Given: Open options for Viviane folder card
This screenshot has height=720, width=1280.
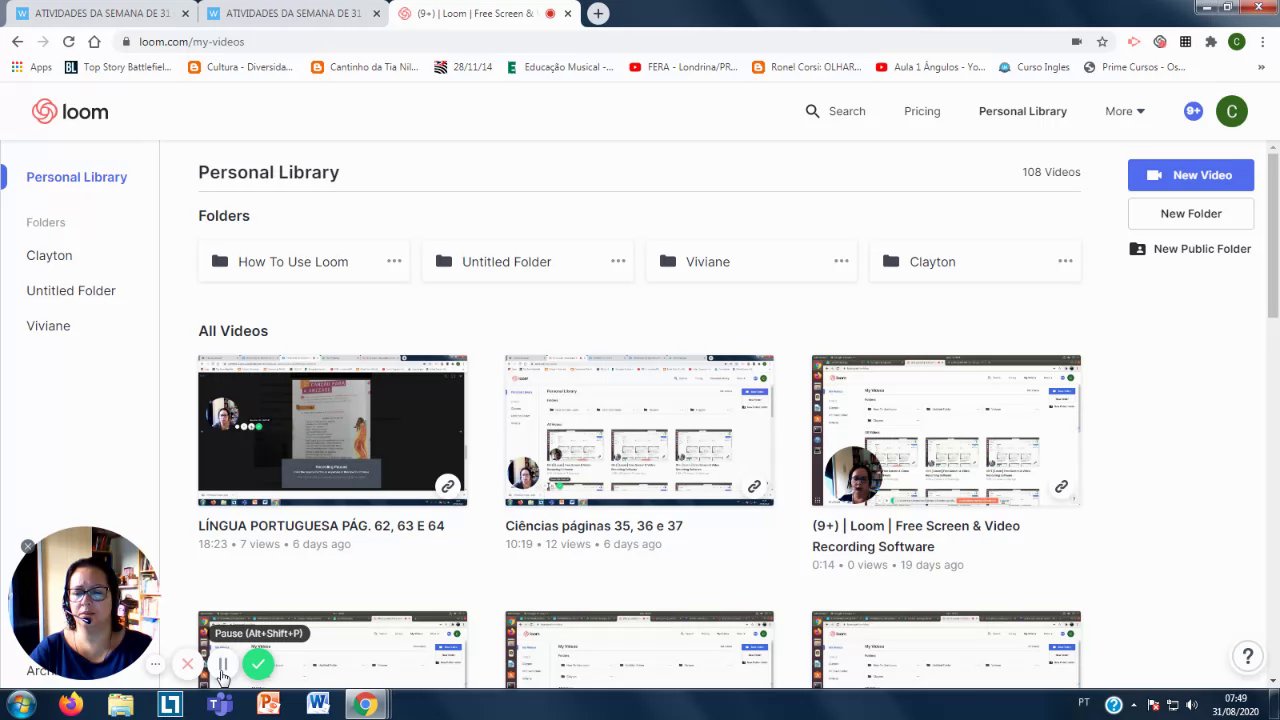Looking at the screenshot, I should 841,261.
